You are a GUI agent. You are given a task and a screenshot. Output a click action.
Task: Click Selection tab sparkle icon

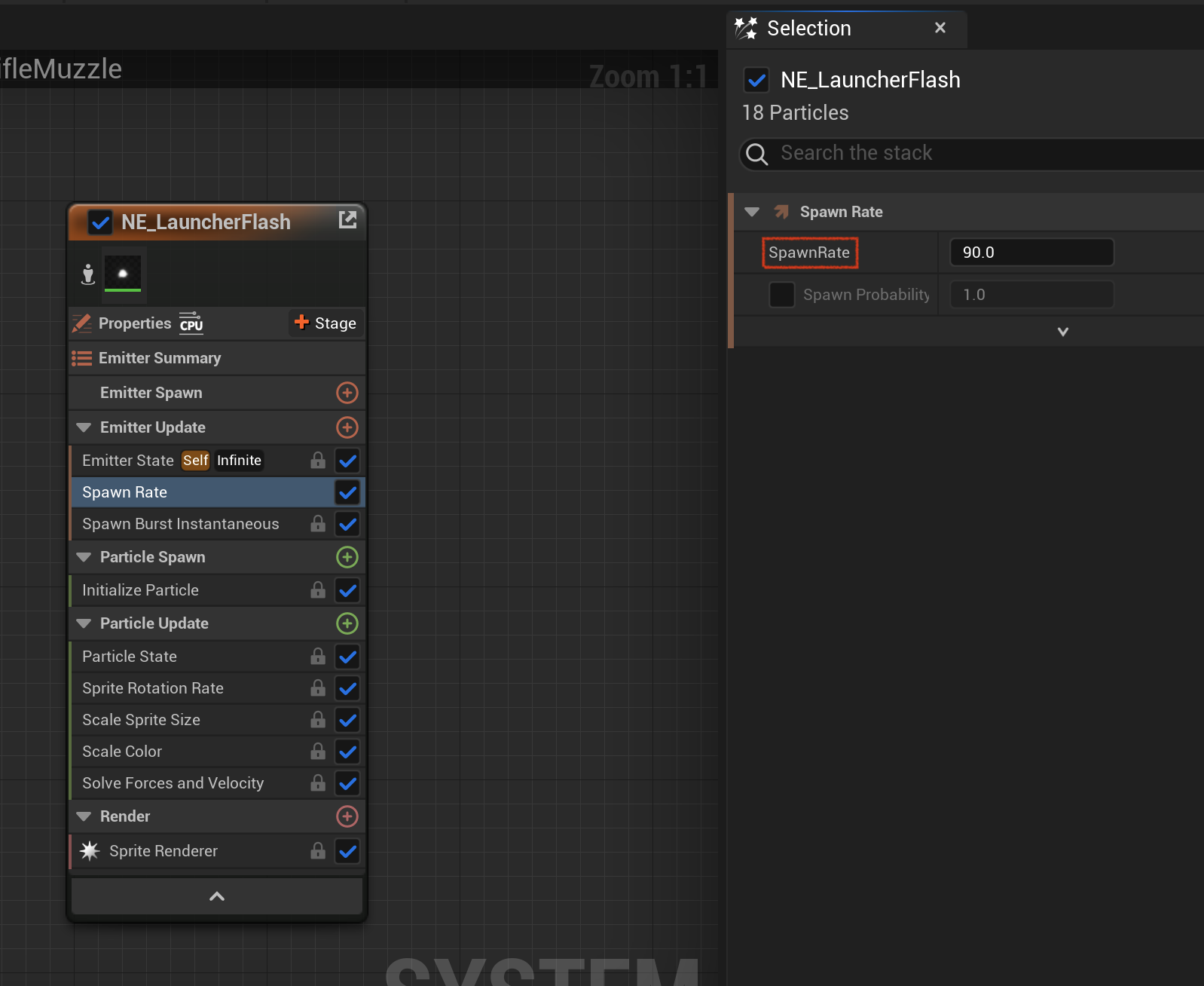(746, 28)
